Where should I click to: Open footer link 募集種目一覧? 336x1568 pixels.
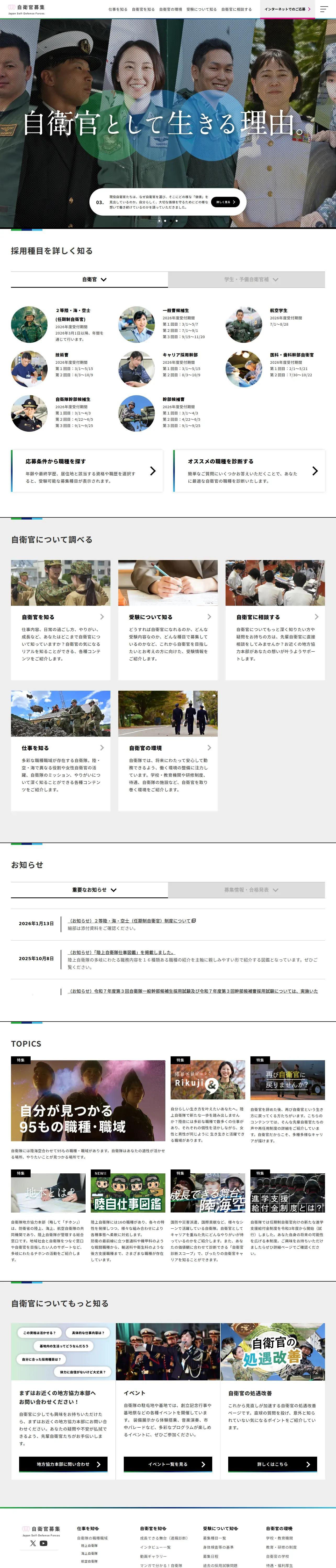215,1538
